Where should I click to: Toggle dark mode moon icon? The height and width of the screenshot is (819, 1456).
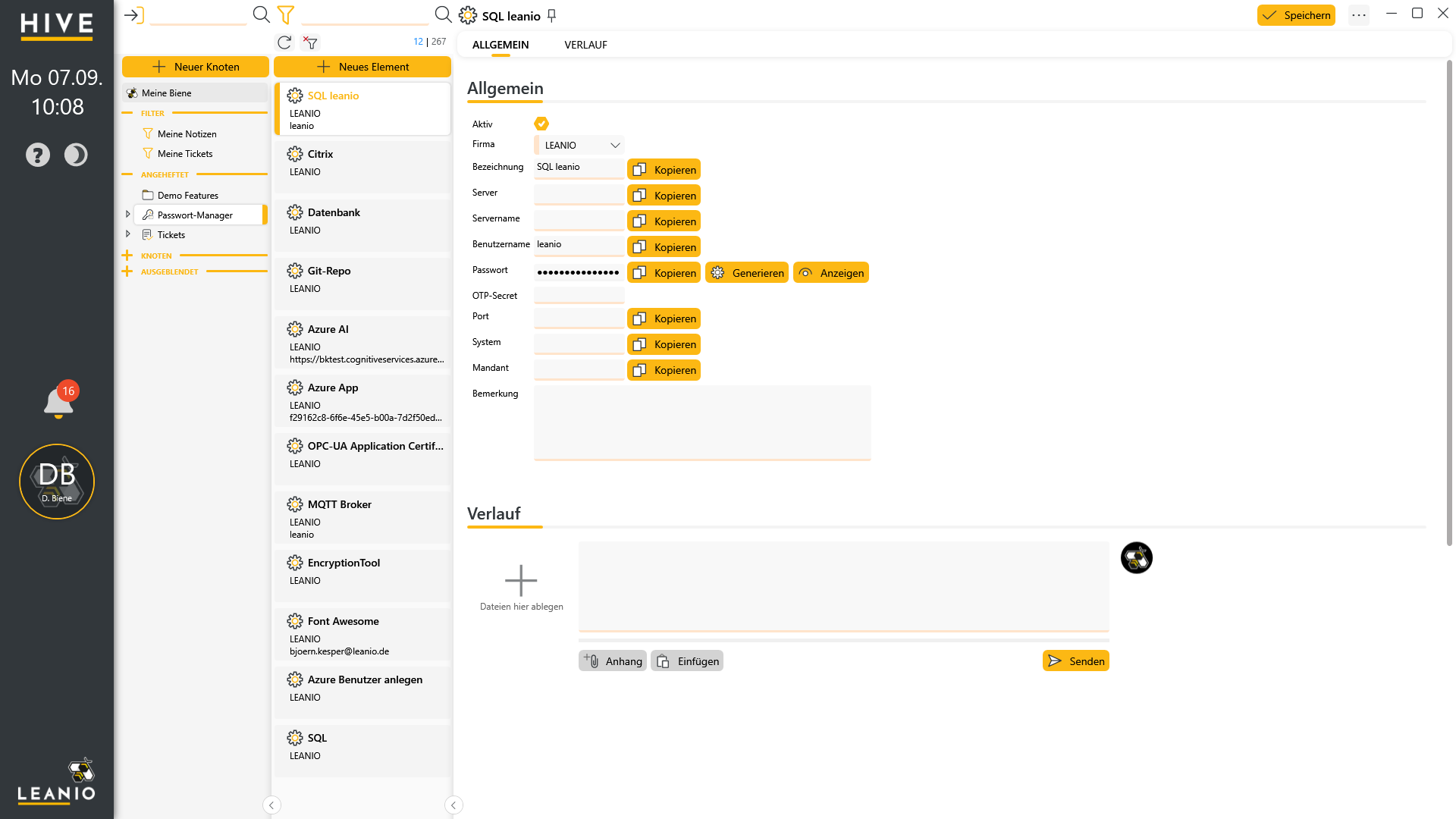[x=76, y=155]
